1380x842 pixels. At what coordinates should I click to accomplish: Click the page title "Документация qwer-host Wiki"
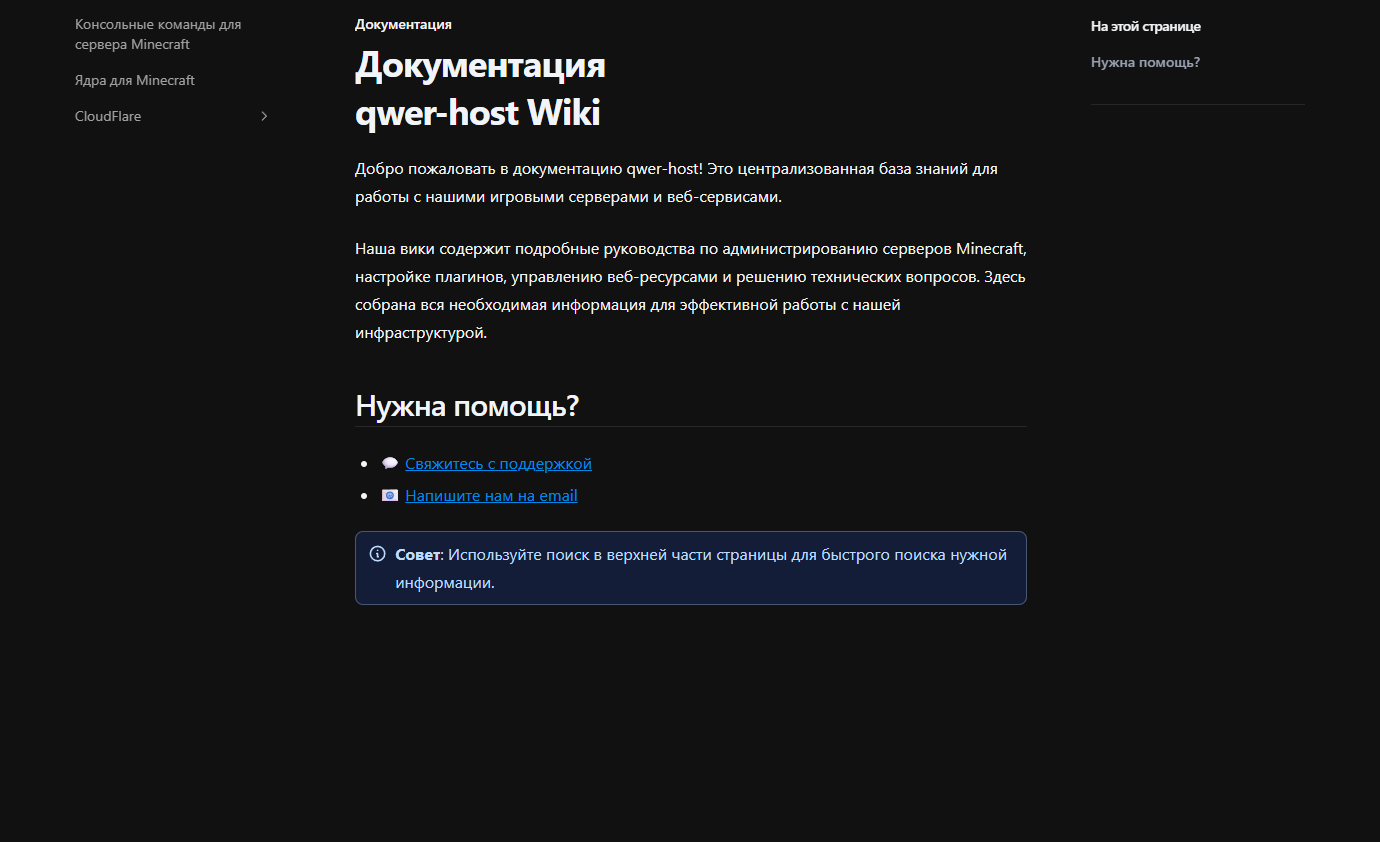click(x=477, y=89)
